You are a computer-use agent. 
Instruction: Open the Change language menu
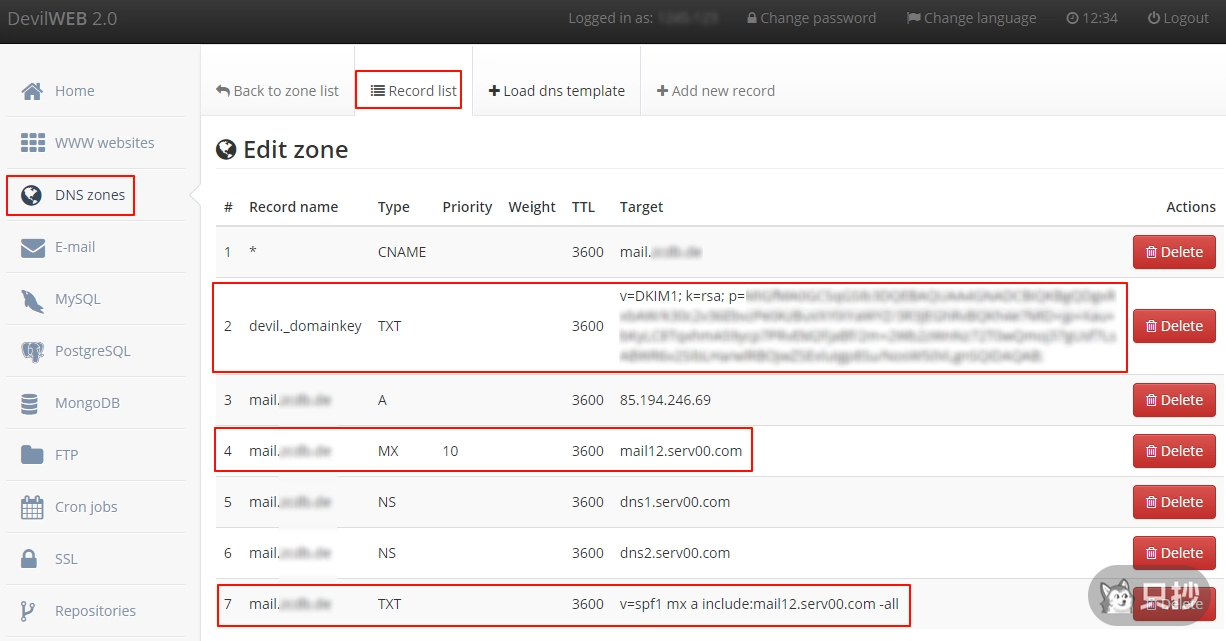pyautogui.click(x=970, y=17)
